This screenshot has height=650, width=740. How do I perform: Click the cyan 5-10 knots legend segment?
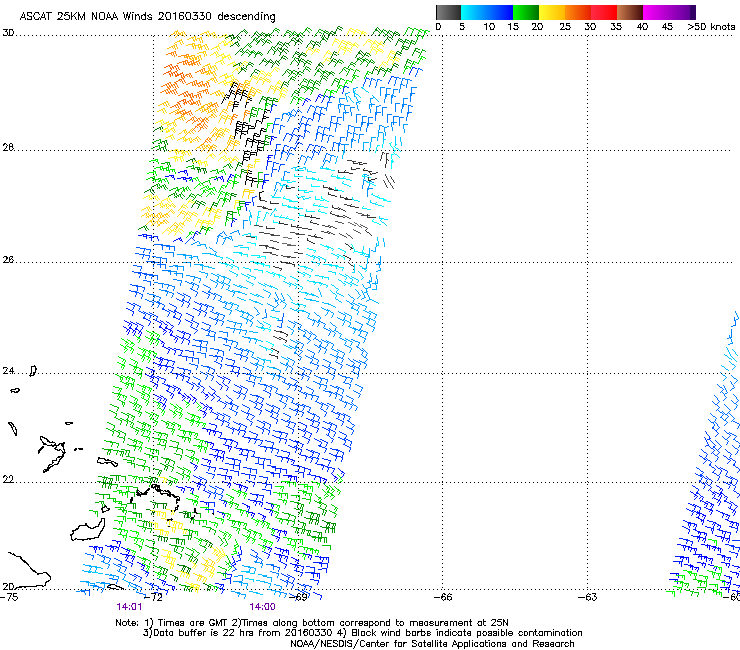point(474,12)
